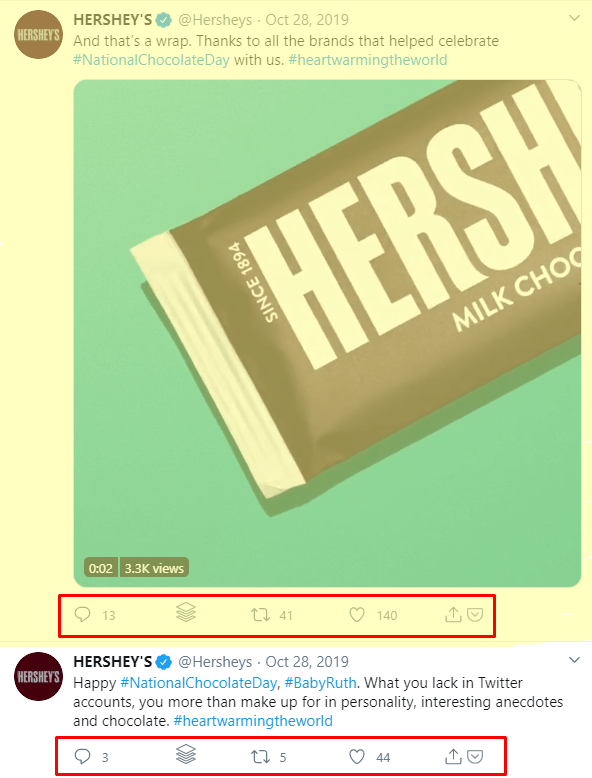Retweet the first tweet with 41 retweets
This screenshot has width=592, height=778.
tap(260, 615)
